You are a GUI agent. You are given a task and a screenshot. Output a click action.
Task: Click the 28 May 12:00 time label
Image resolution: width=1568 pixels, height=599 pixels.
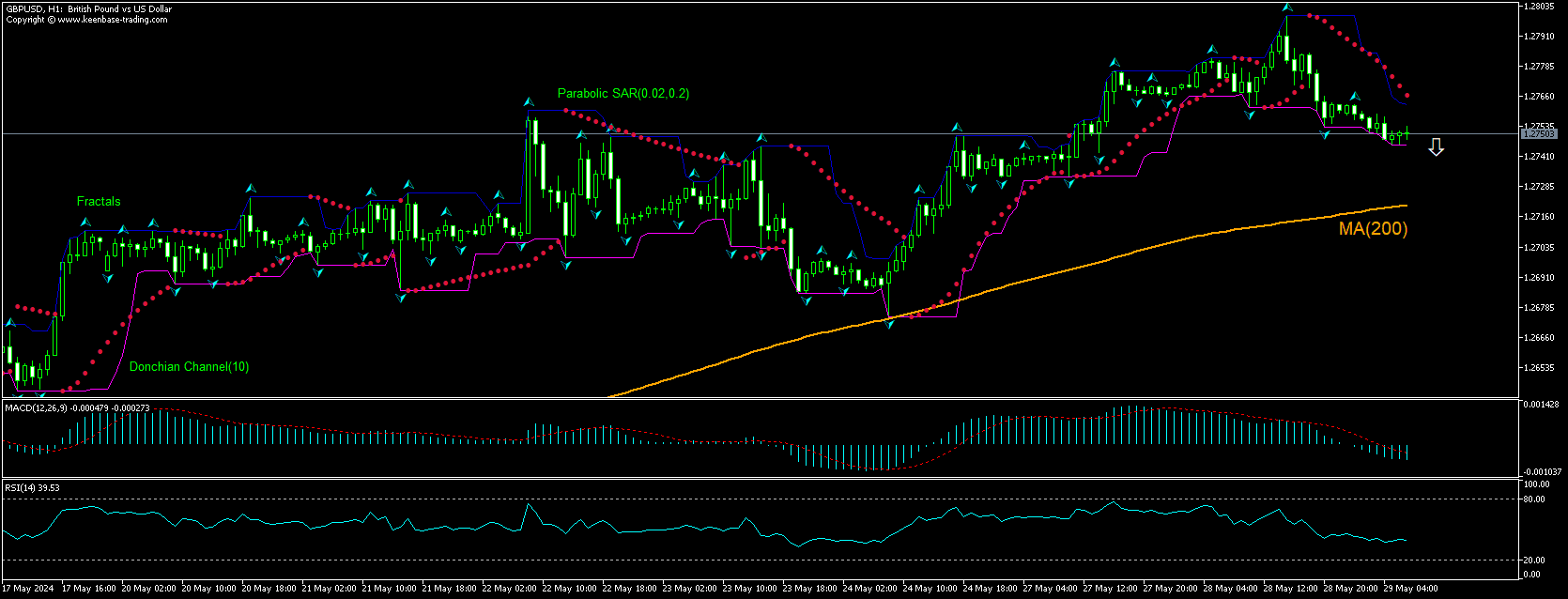[1291, 589]
